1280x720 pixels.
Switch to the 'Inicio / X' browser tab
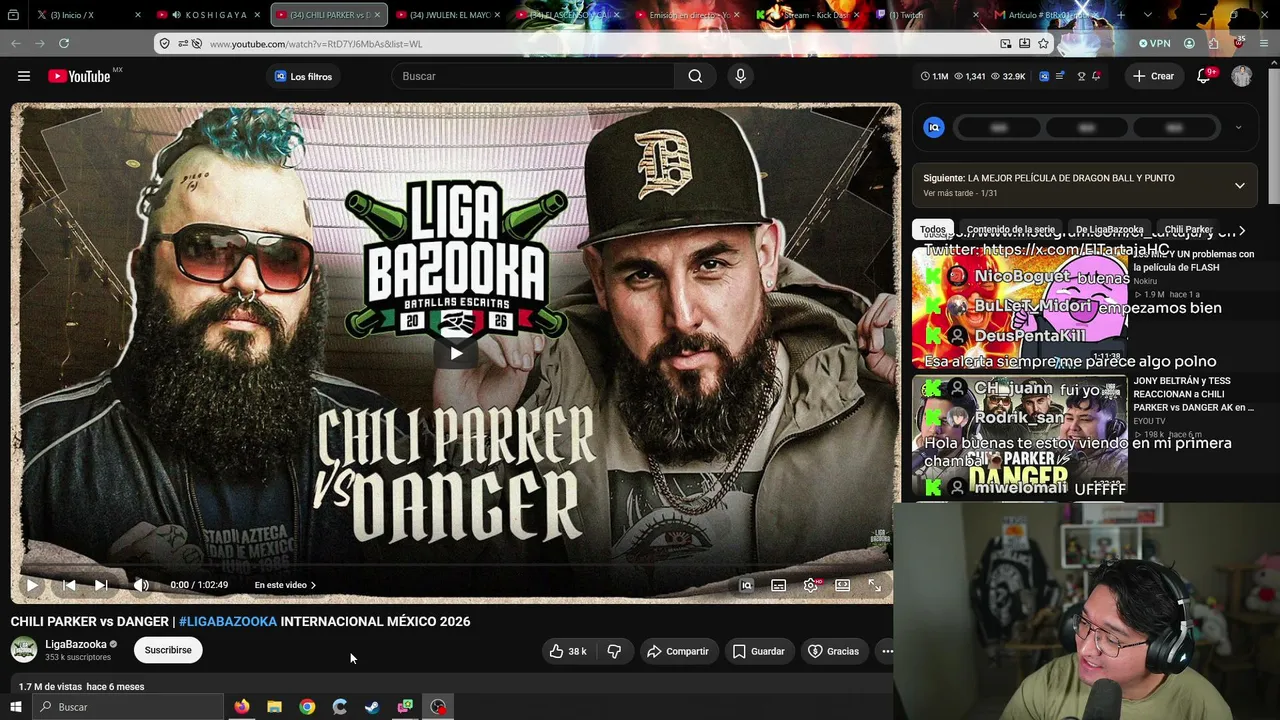pos(87,15)
